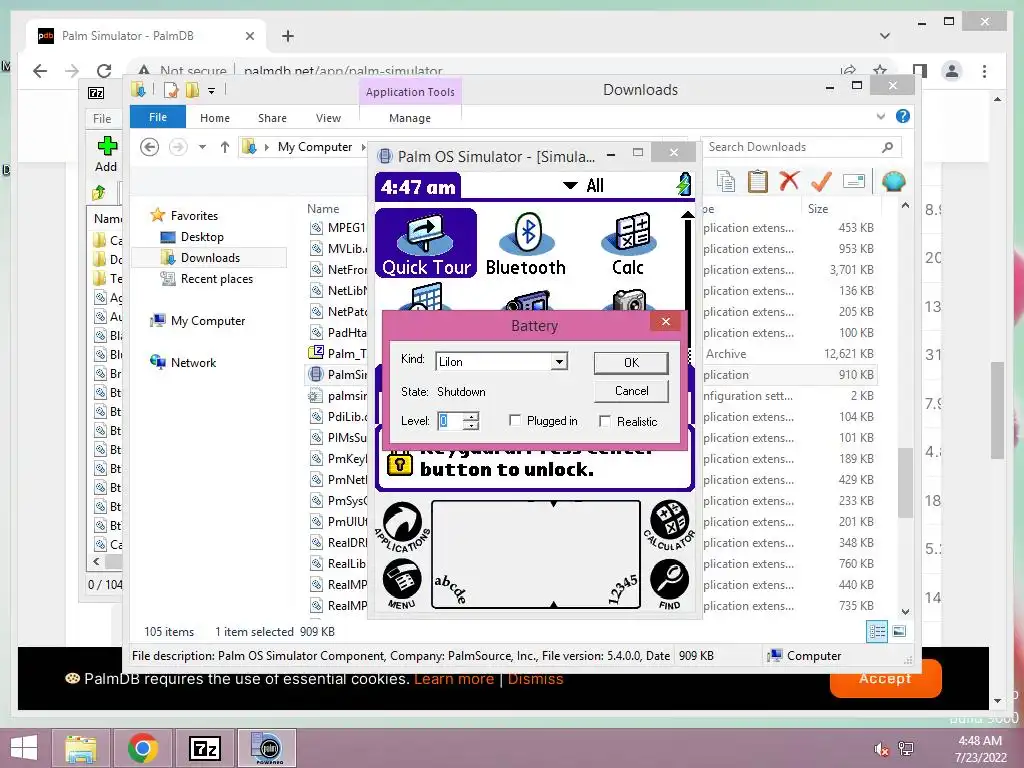Screen dimensions: 1024x768
Task: Open the Home ribbon tab
Action: coord(215,118)
